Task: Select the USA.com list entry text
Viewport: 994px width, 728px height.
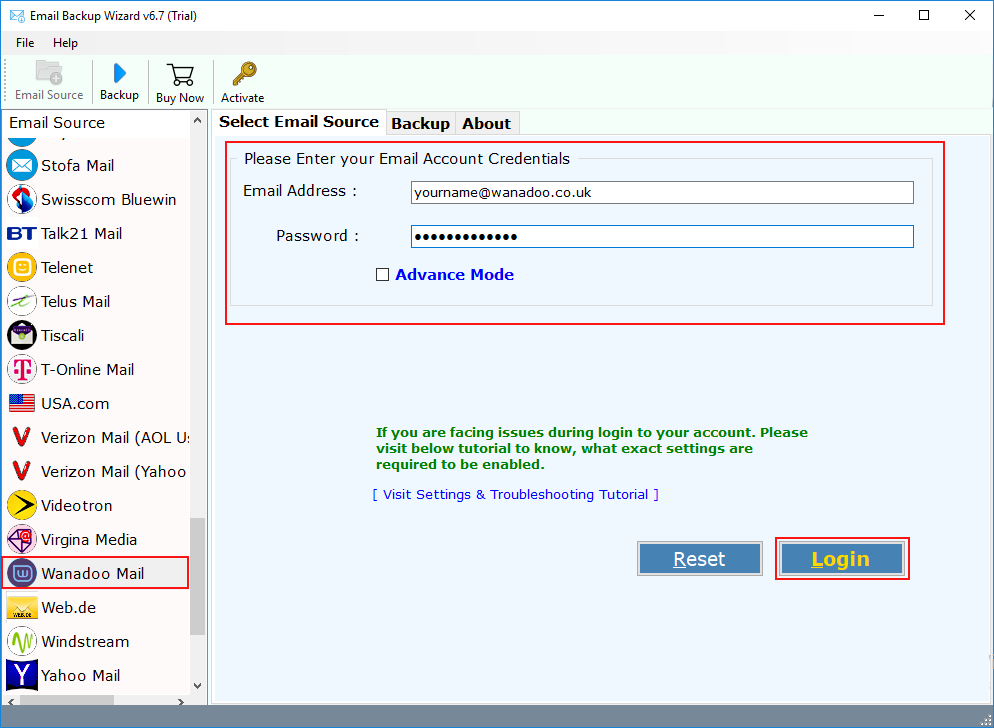Action: 75,403
